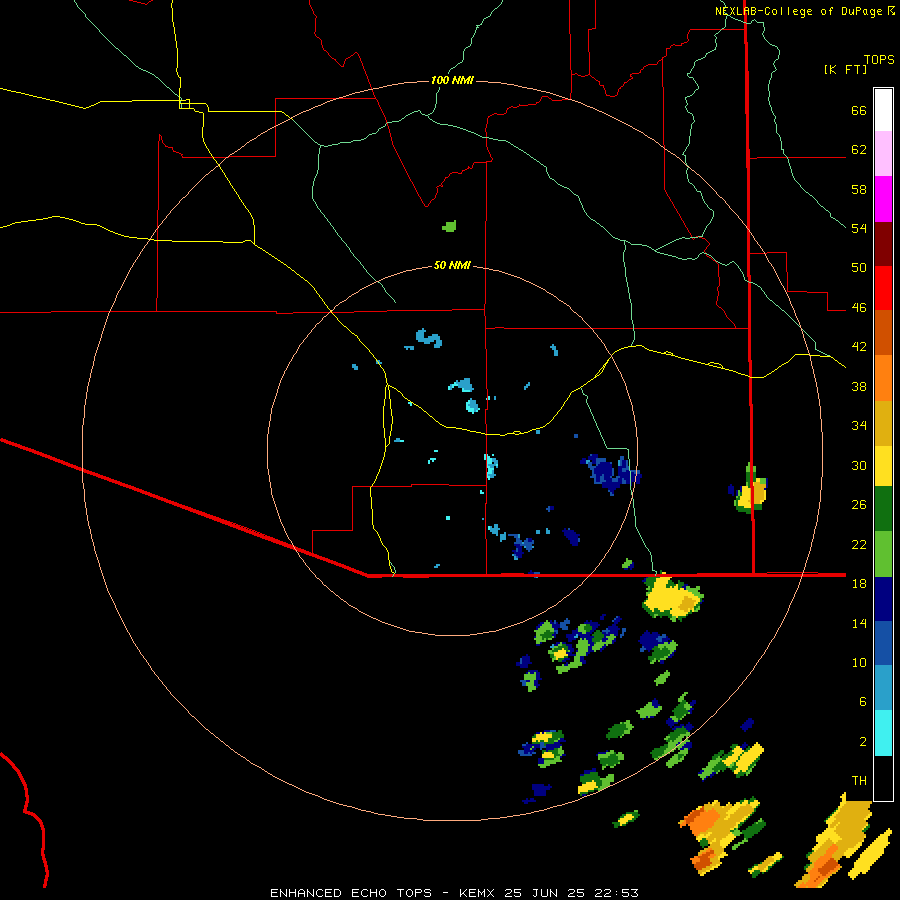The width and height of the screenshot is (900, 900).
Task: Choose the dark orange legend swatch
Action: click(x=883, y=332)
